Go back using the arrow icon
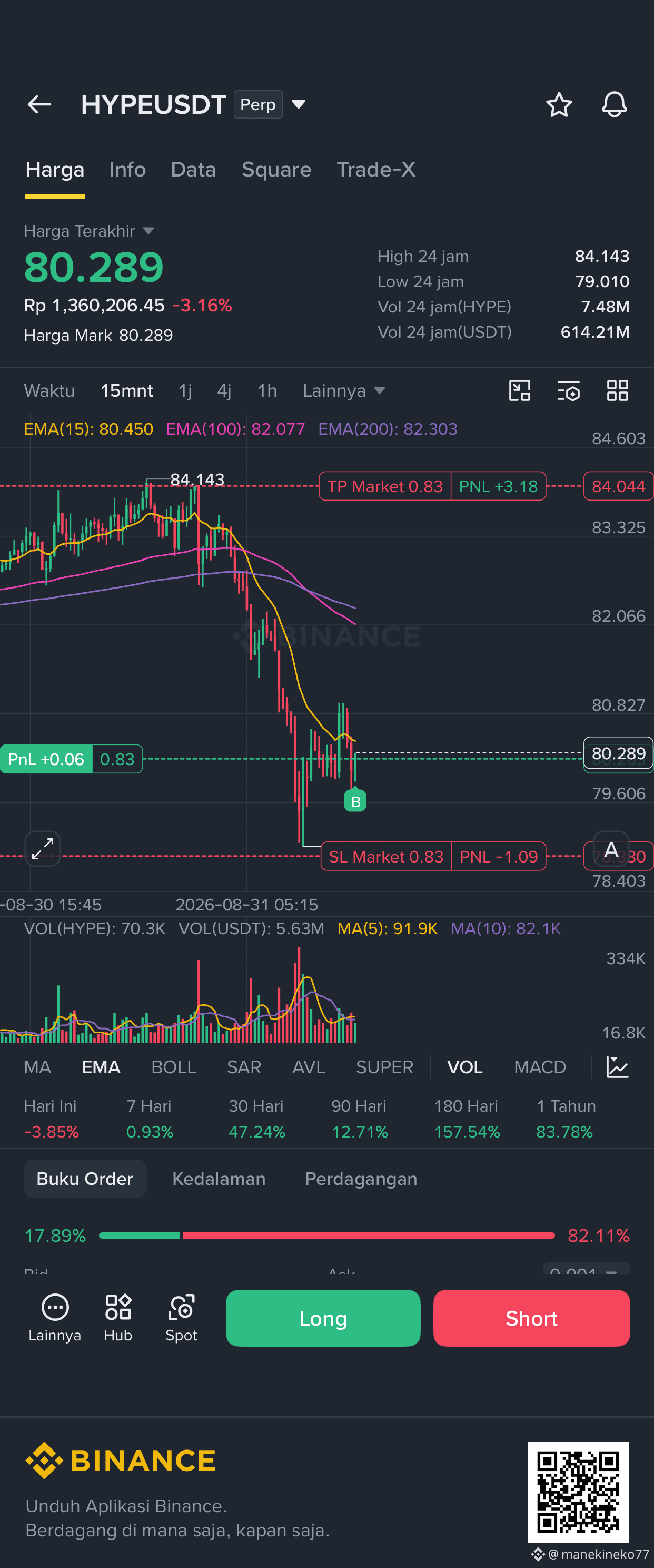 tap(39, 105)
